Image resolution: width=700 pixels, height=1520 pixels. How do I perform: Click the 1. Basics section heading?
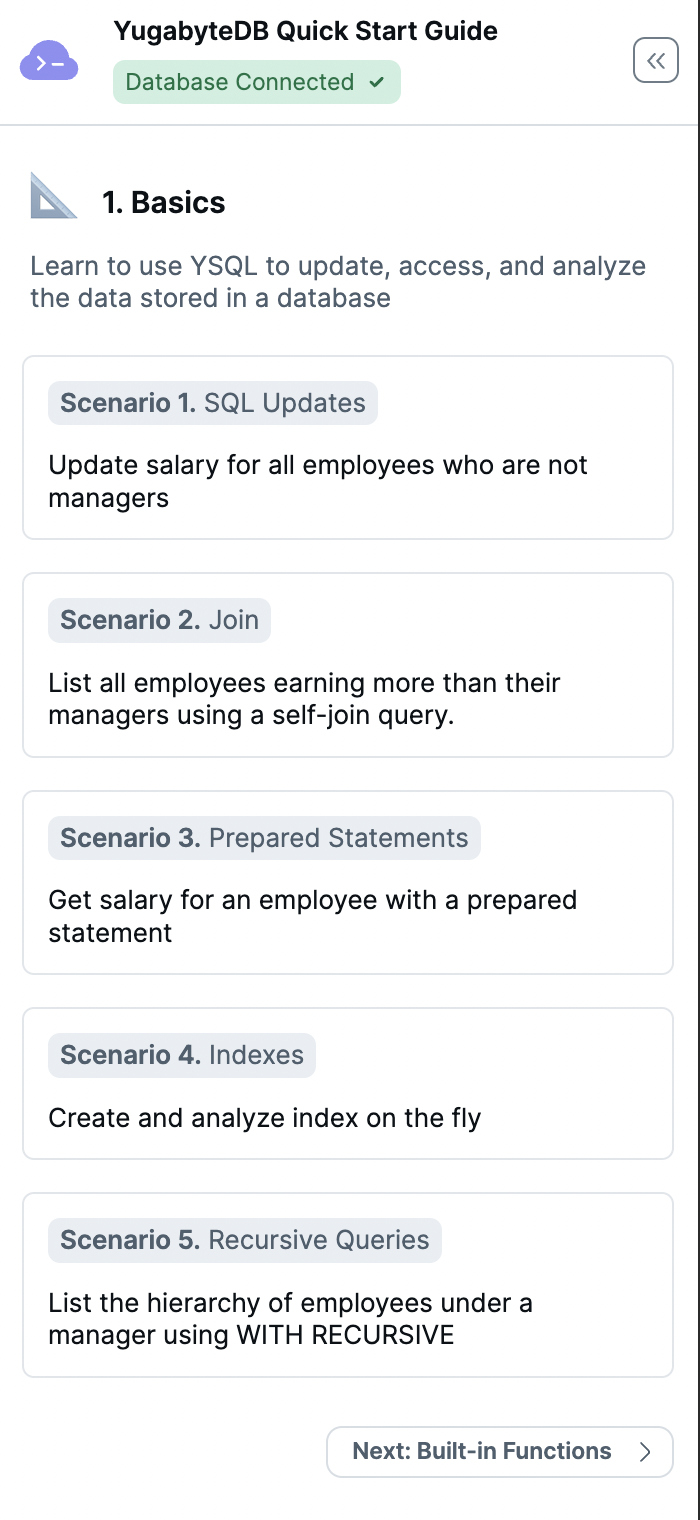[x=164, y=202]
